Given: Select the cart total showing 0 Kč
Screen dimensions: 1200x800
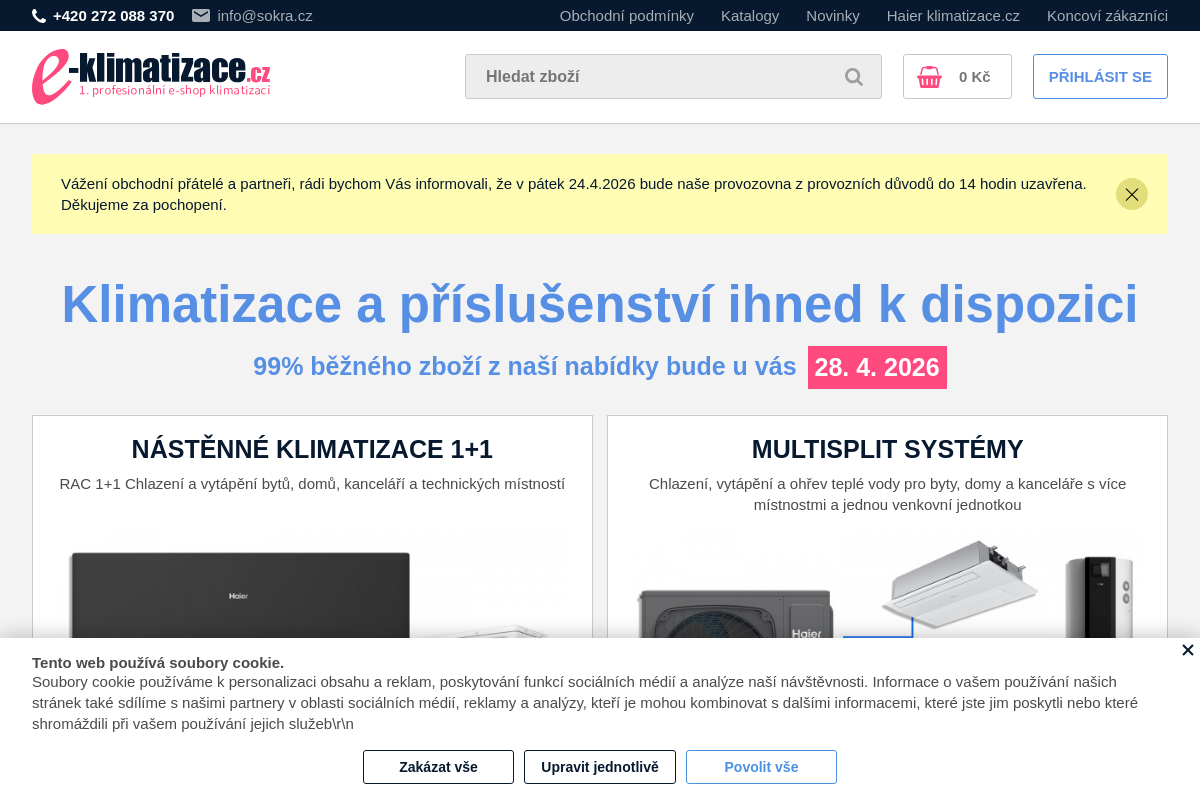Looking at the screenshot, I should [974, 76].
